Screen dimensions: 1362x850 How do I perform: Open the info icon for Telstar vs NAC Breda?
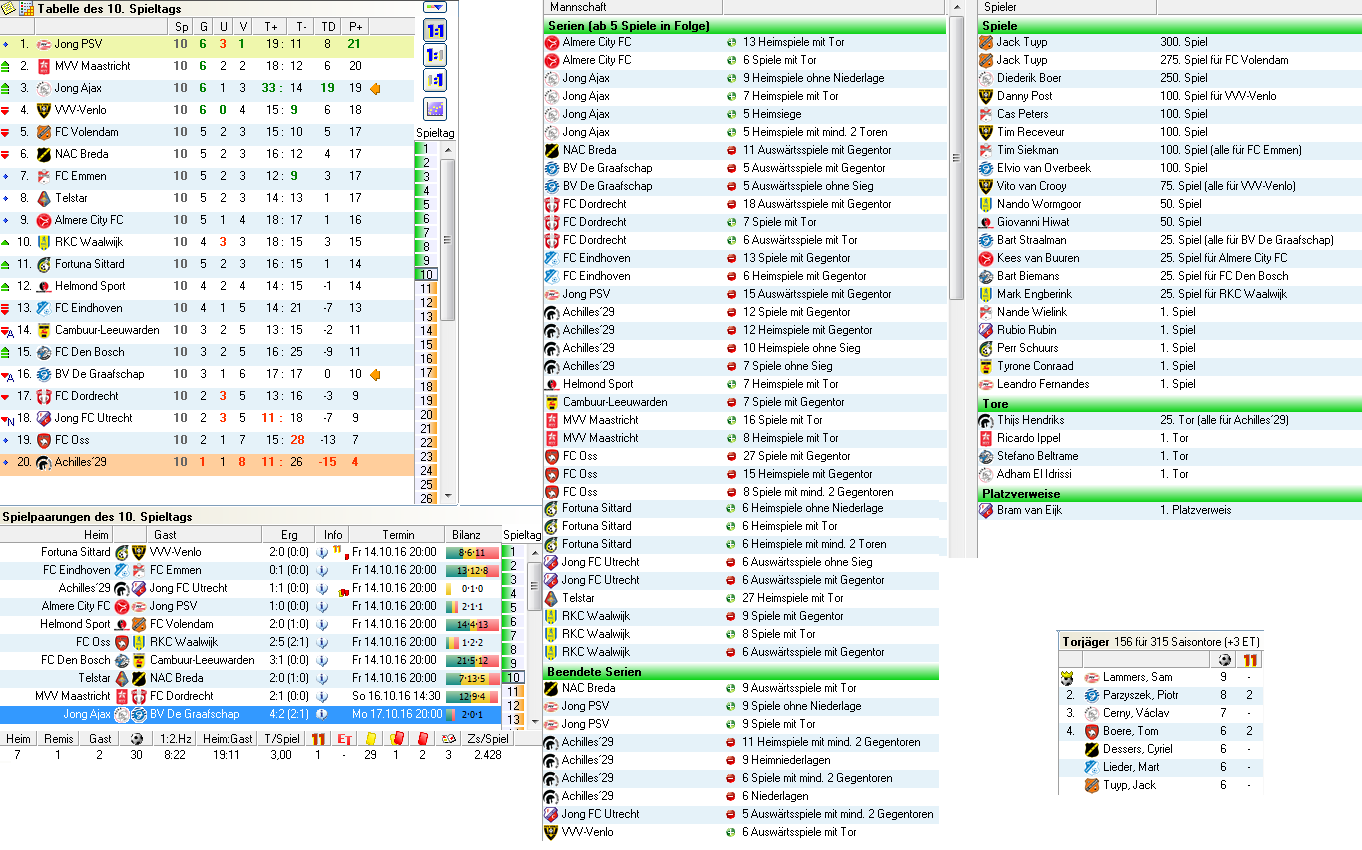coord(322,678)
